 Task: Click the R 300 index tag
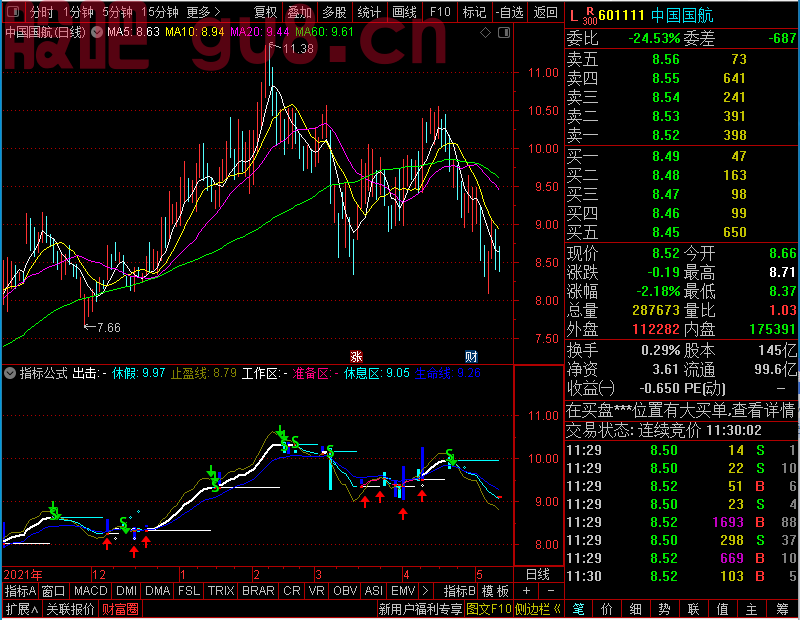(589, 16)
